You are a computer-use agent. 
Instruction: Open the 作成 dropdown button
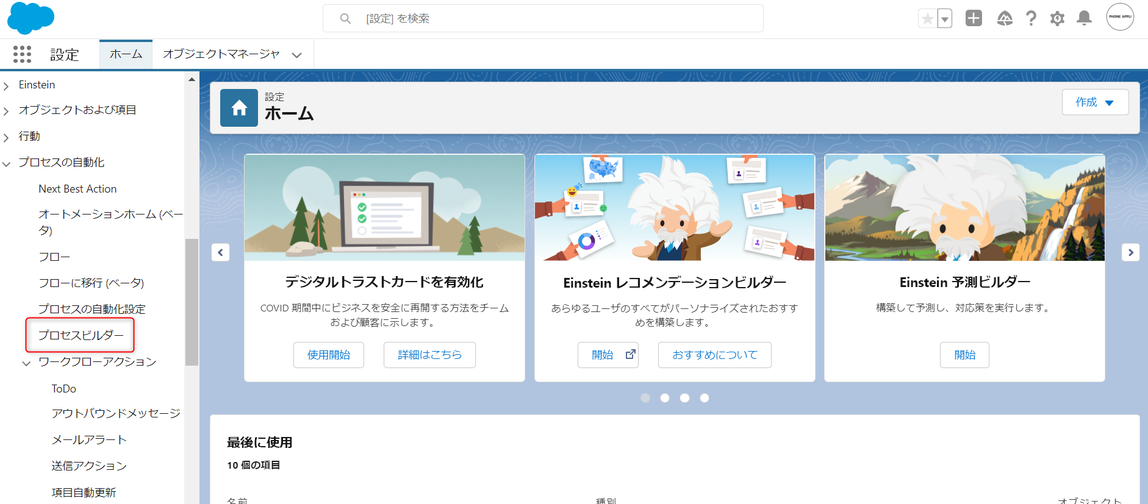click(x=1095, y=103)
